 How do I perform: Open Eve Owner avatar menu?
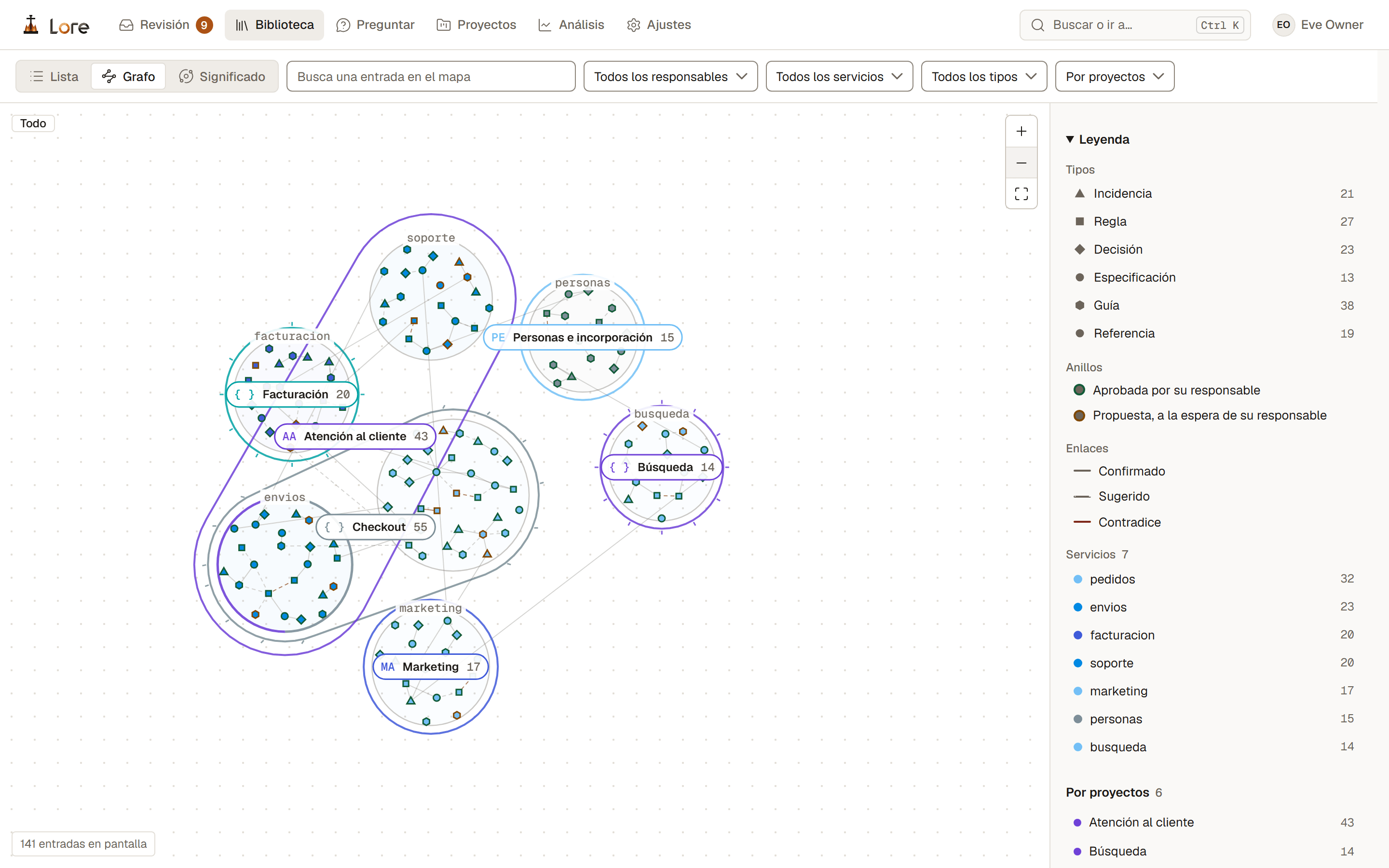(1317, 25)
